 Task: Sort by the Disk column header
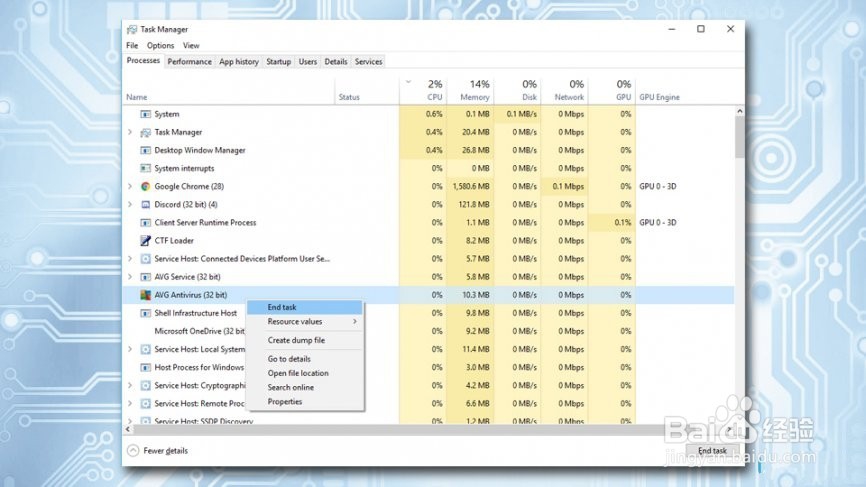[517, 91]
